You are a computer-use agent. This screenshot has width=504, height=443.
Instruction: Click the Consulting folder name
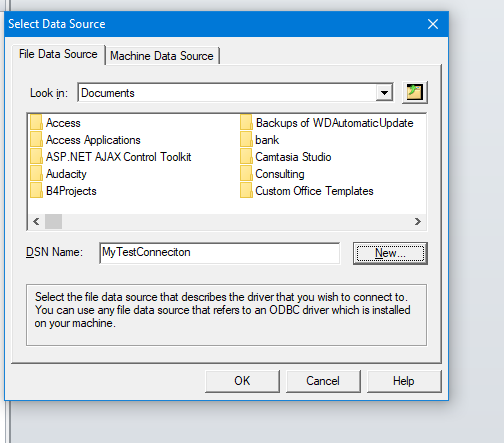tap(280, 174)
